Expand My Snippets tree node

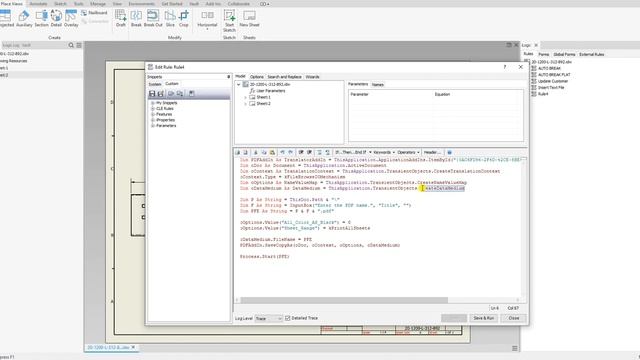click(153, 103)
